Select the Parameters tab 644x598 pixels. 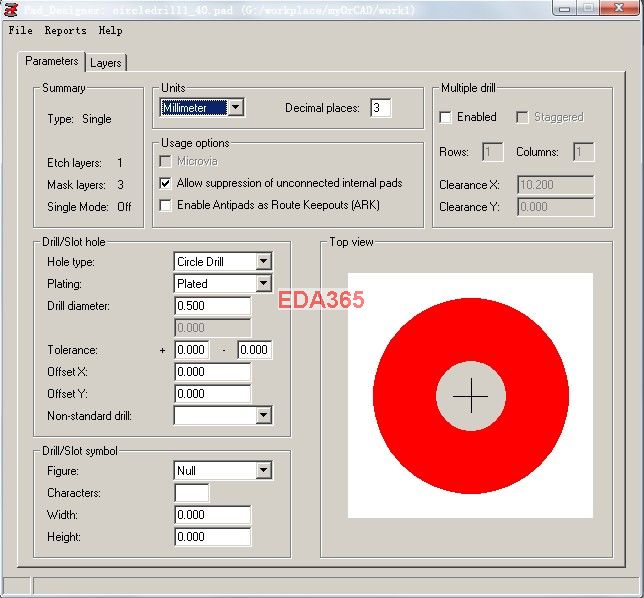click(52, 61)
